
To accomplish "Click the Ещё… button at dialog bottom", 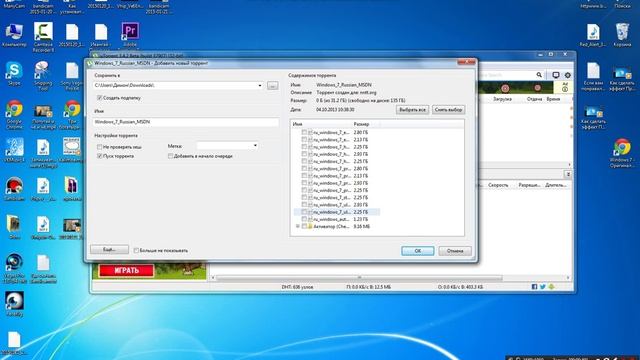I will [x=109, y=249].
